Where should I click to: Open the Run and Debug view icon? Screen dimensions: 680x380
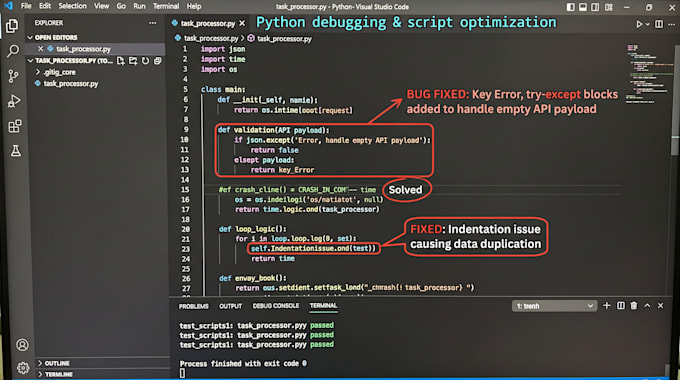[x=14, y=101]
